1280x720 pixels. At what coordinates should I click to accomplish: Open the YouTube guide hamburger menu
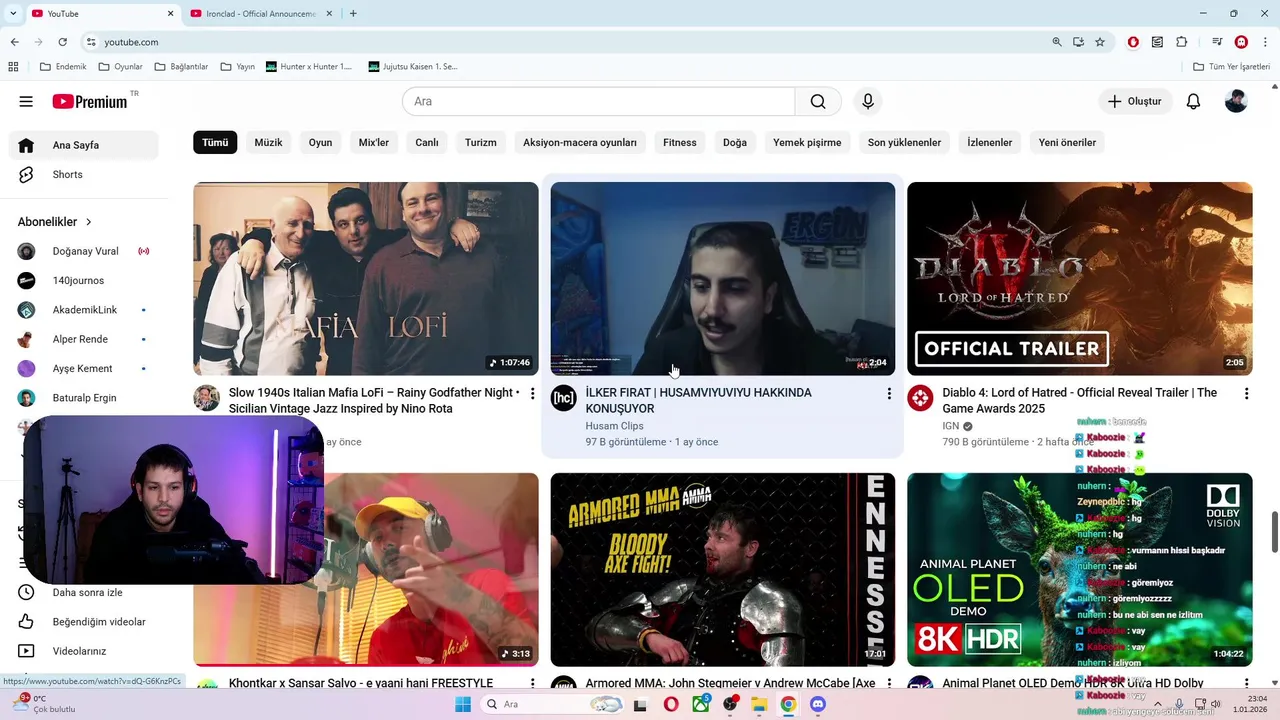coord(26,101)
